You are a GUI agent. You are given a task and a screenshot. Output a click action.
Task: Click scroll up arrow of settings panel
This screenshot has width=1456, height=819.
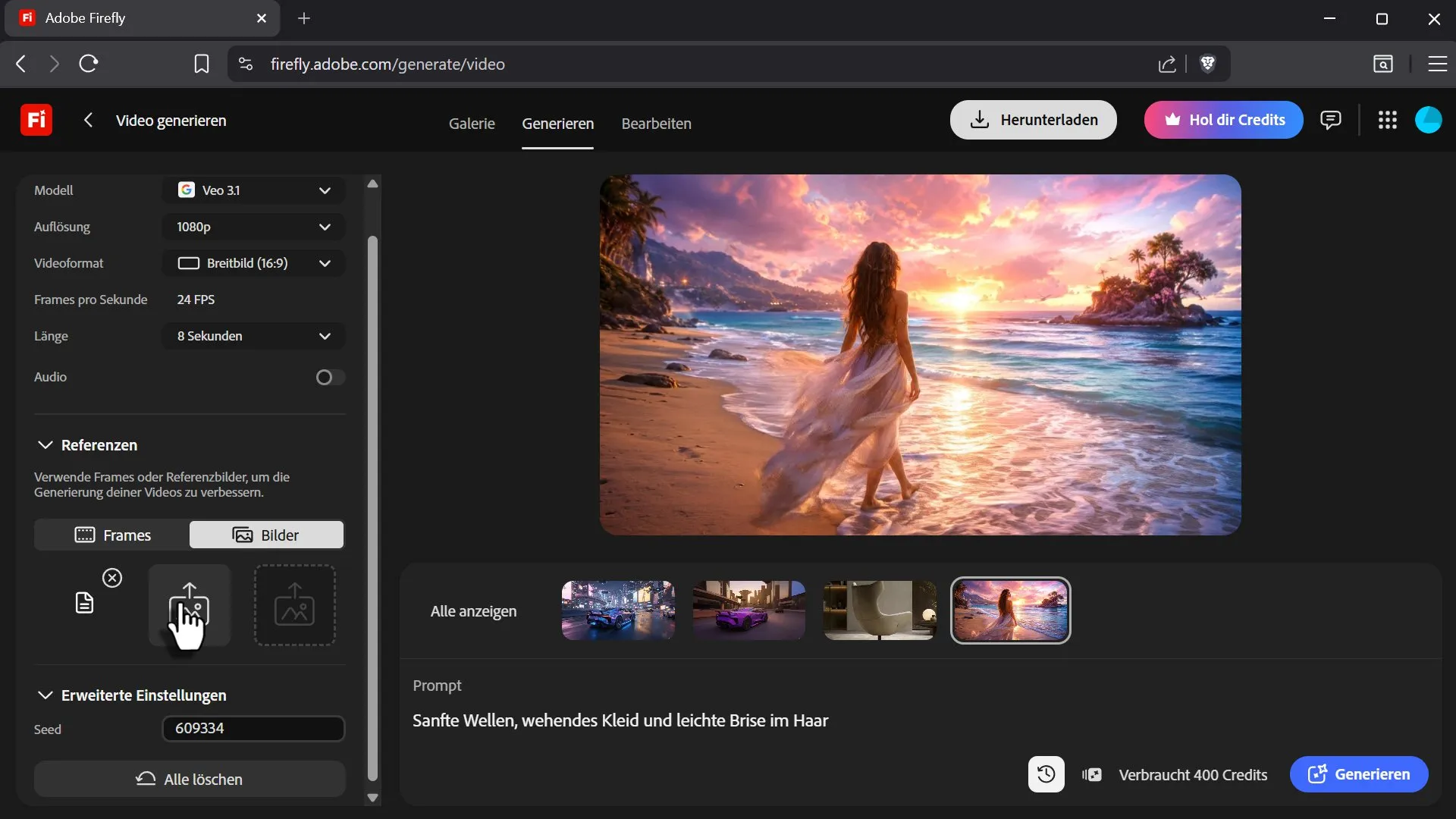pos(372,184)
